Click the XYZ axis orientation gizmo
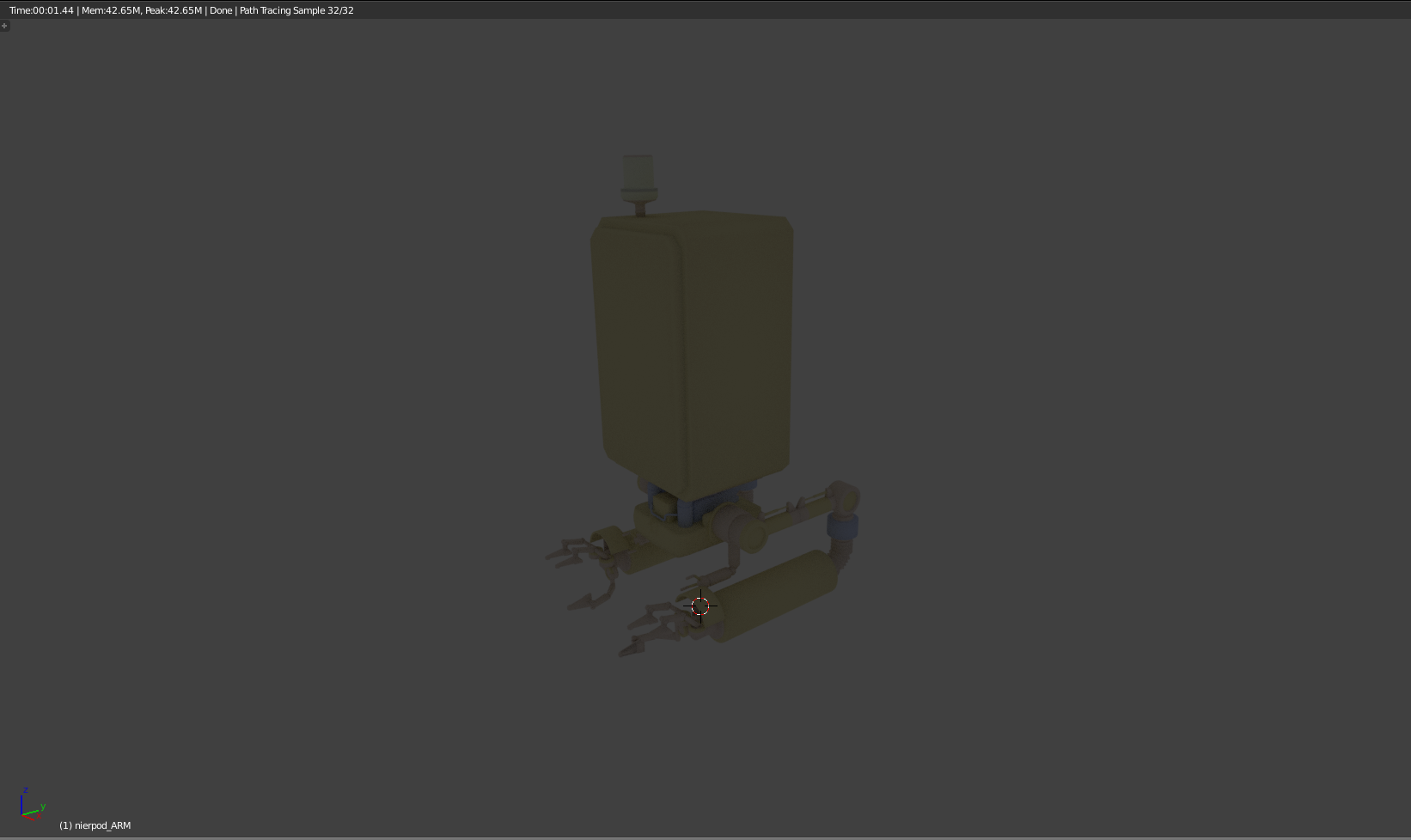Viewport: 1411px width, 840px height. [x=30, y=806]
